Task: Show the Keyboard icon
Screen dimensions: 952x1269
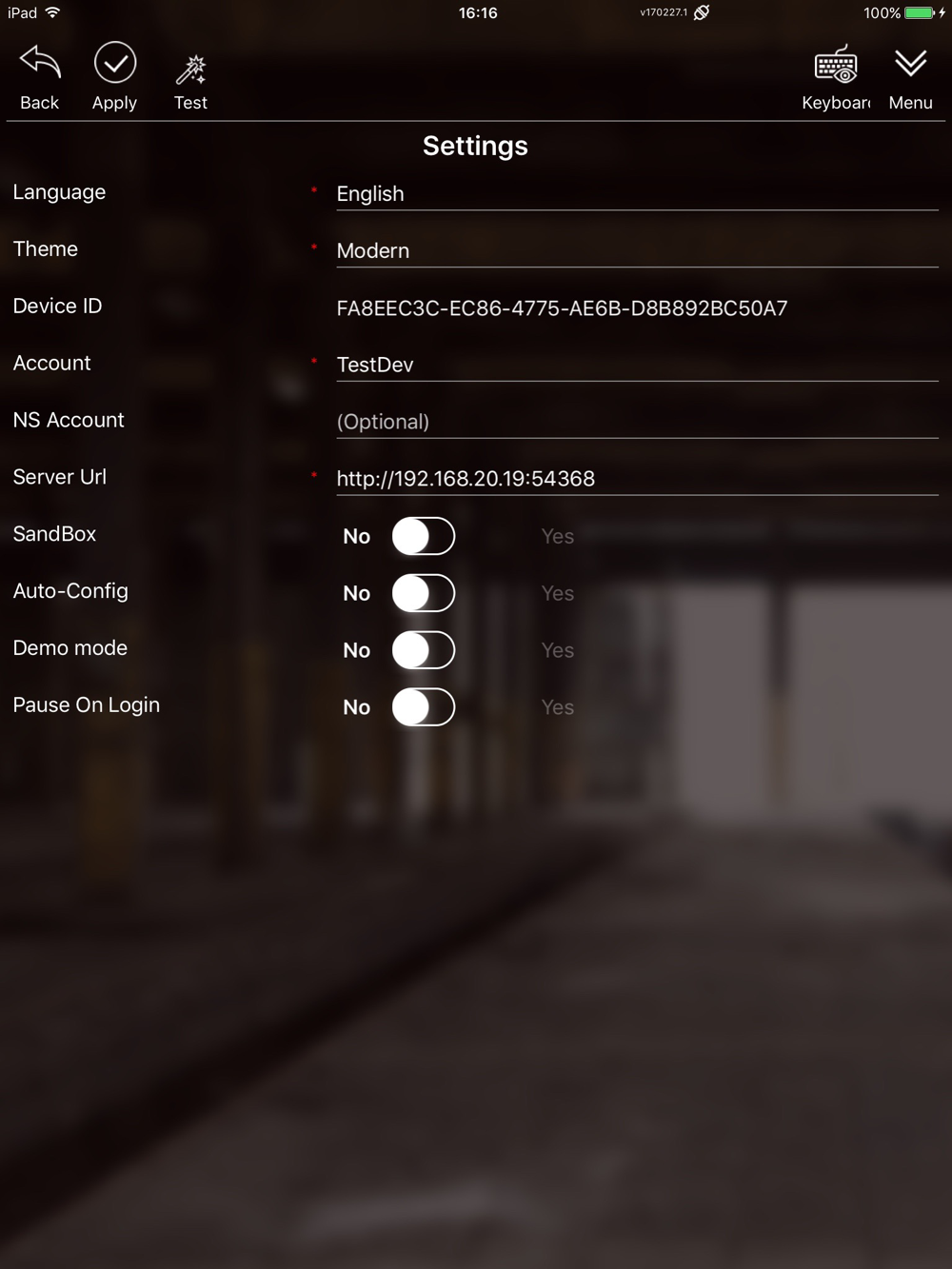Action: point(836,64)
